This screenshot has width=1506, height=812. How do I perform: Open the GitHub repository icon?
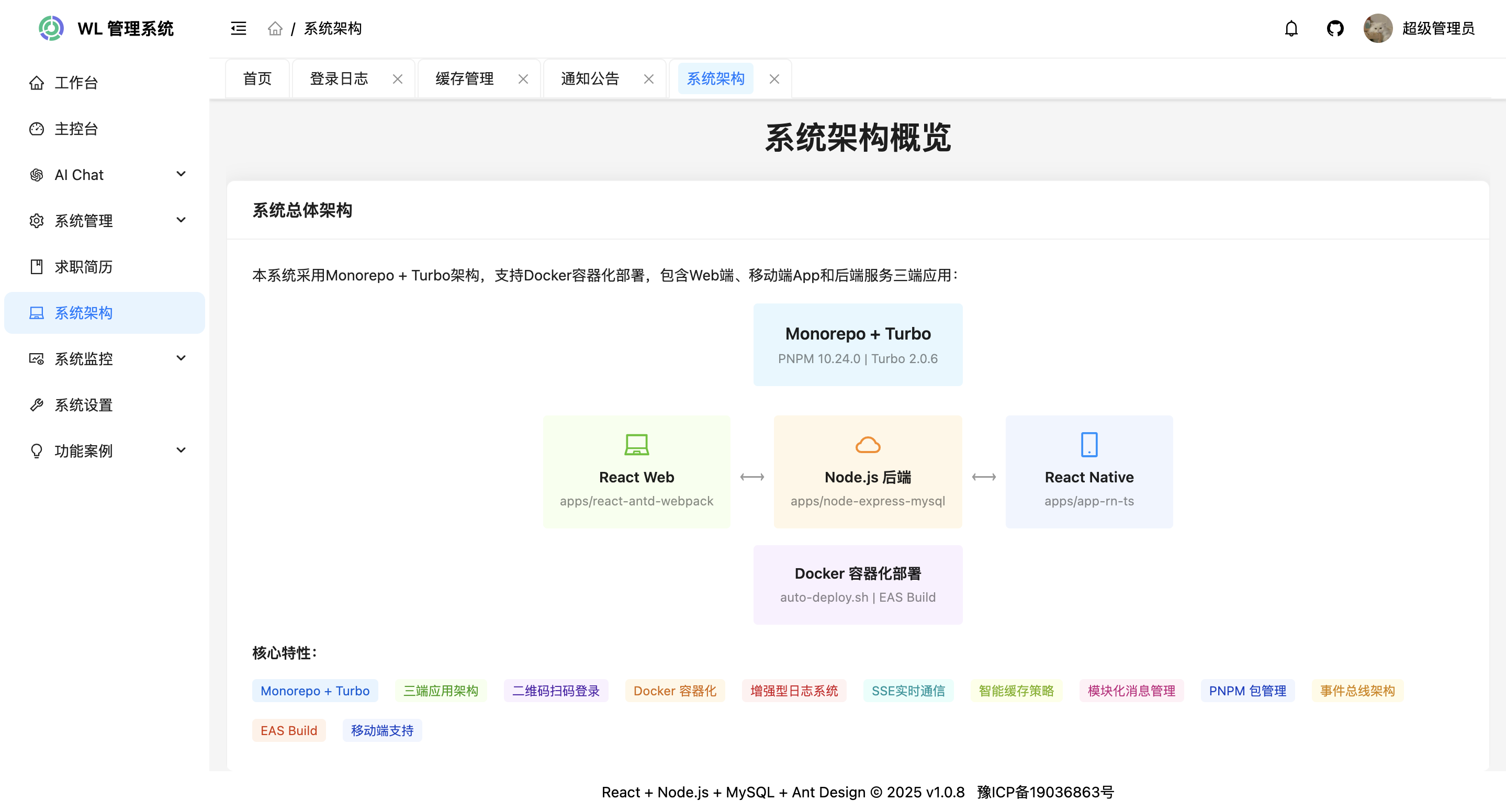(1335, 28)
